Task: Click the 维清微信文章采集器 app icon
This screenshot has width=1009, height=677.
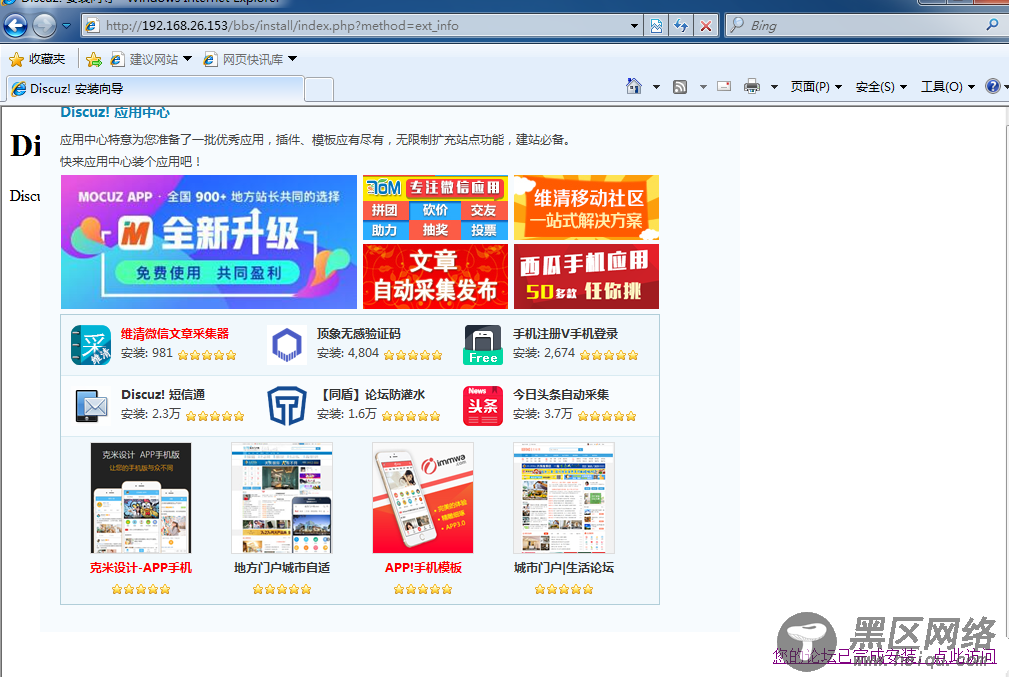Action: [x=91, y=345]
